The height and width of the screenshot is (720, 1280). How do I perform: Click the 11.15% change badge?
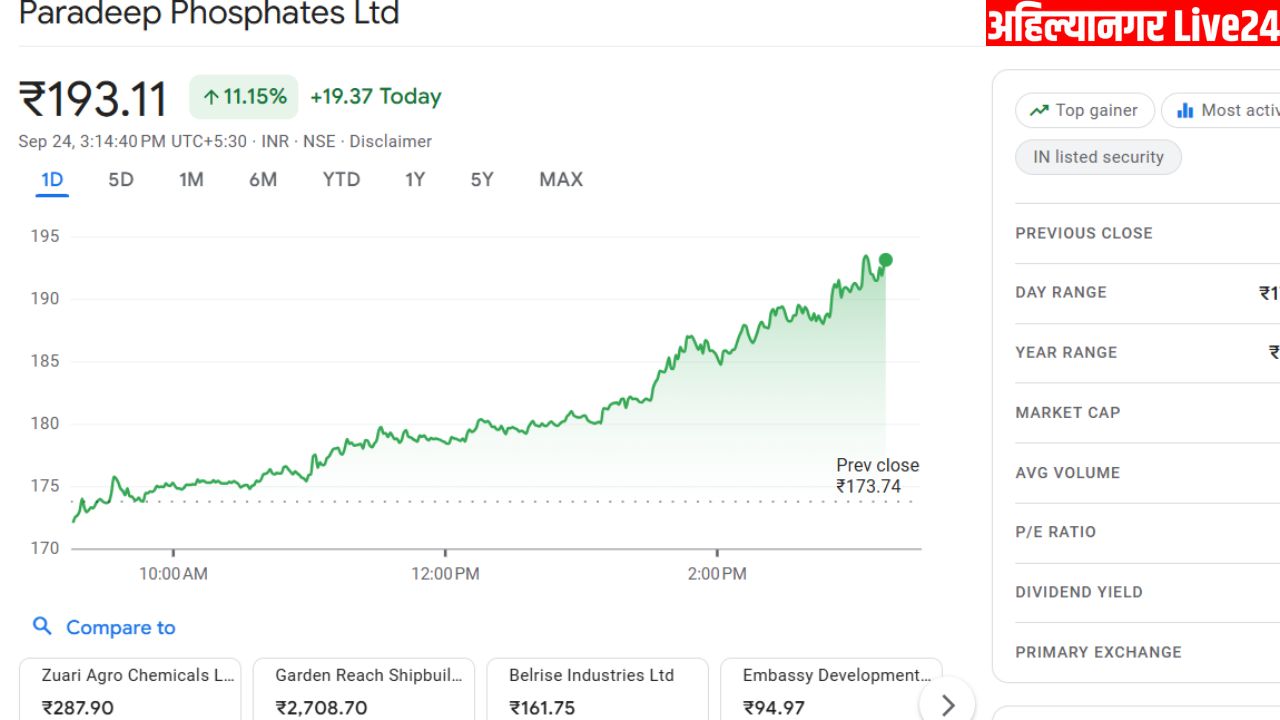click(x=244, y=97)
